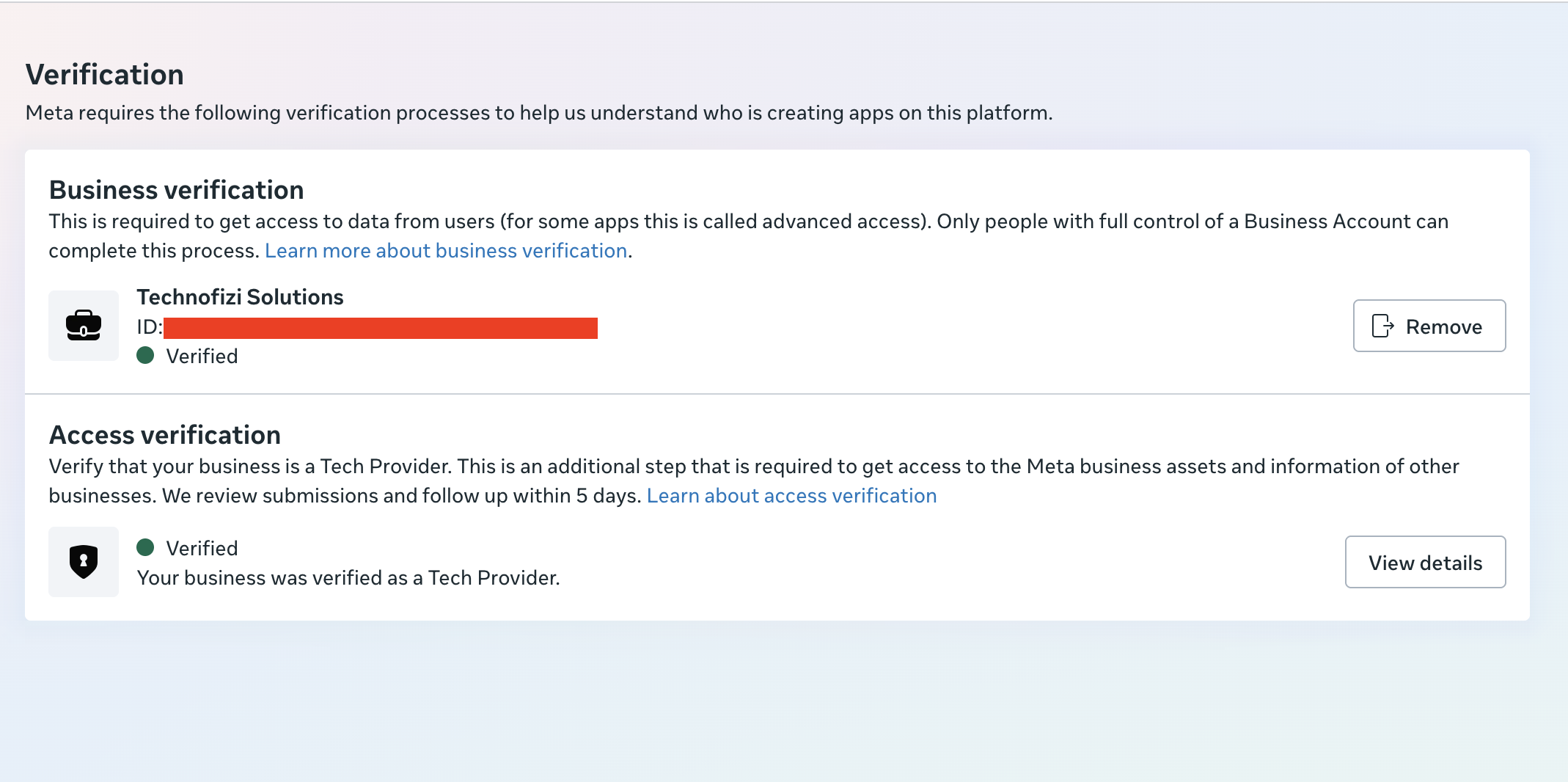Click the Verified status under Technofizi Solutions
The height and width of the screenshot is (782, 1568).
pyautogui.click(x=202, y=357)
